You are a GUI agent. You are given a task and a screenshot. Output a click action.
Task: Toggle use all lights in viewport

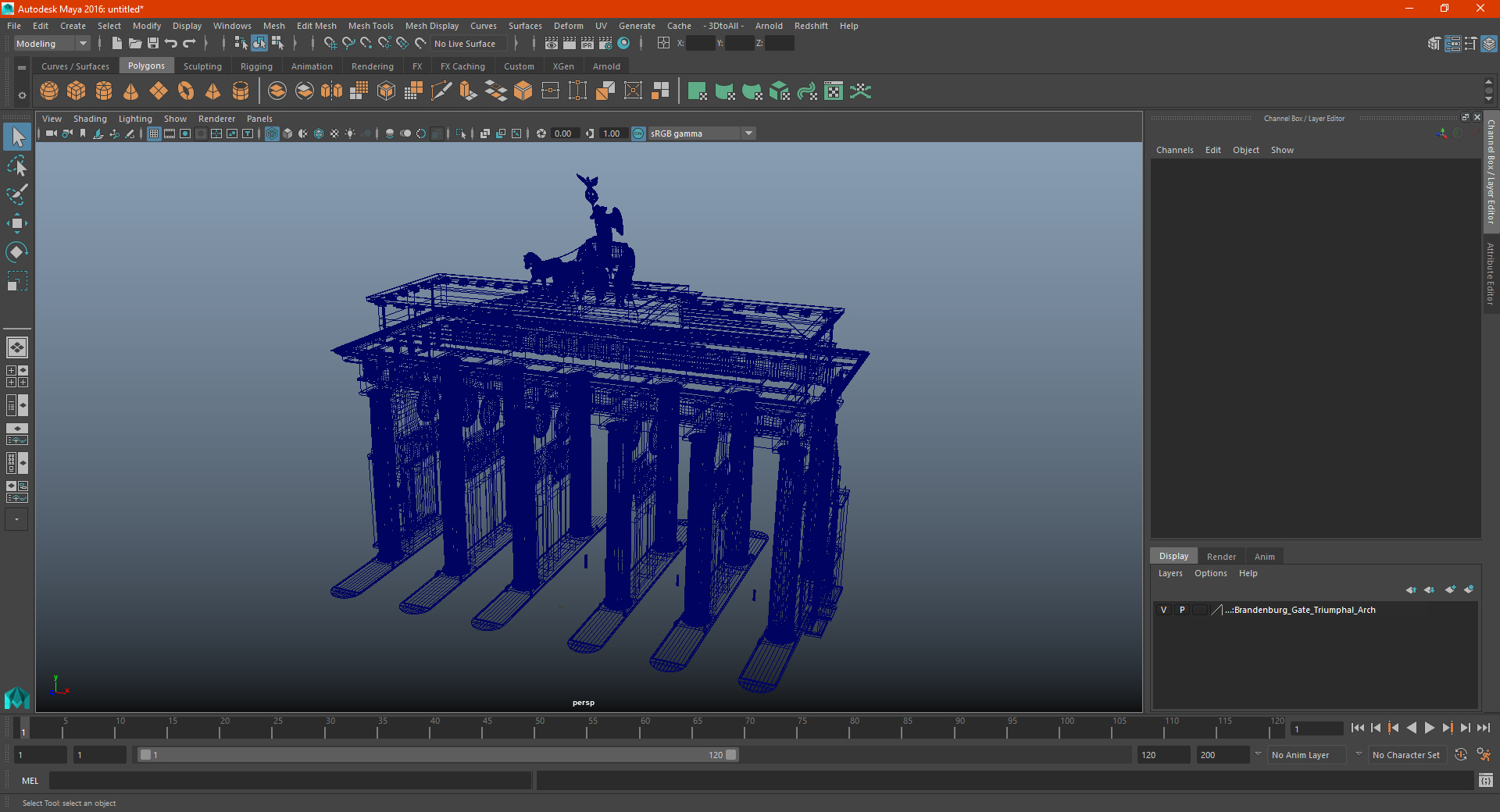coord(350,134)
